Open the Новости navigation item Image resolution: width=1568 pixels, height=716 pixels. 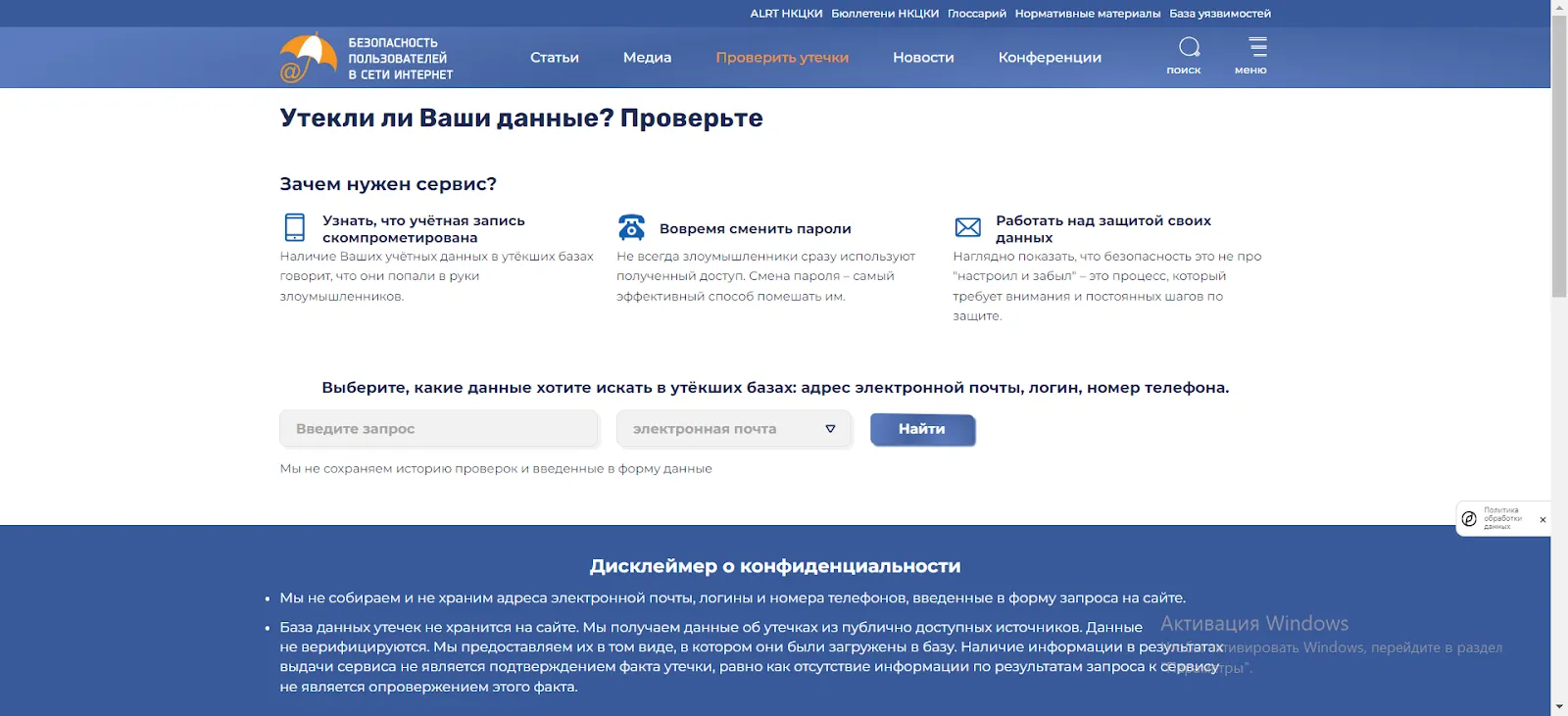[923, 58]
